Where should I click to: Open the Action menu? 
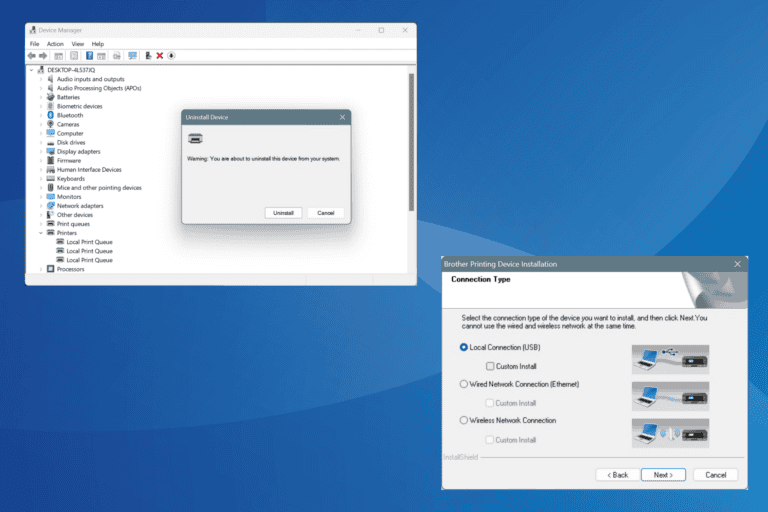[x=55, y=44]
